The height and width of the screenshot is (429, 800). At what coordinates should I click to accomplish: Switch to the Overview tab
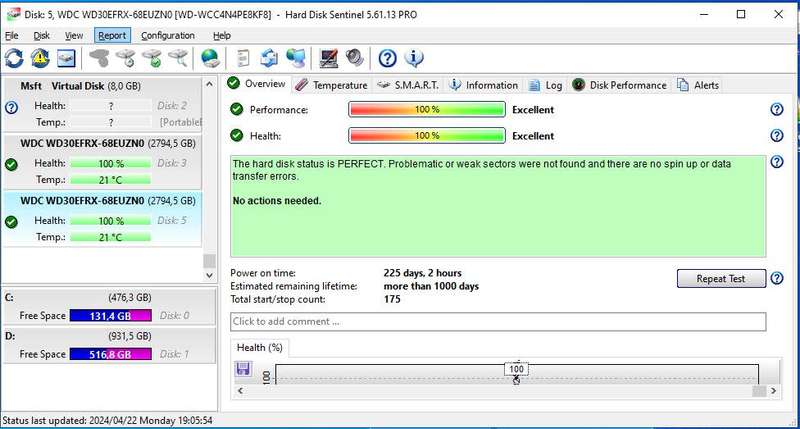point(257,84)
